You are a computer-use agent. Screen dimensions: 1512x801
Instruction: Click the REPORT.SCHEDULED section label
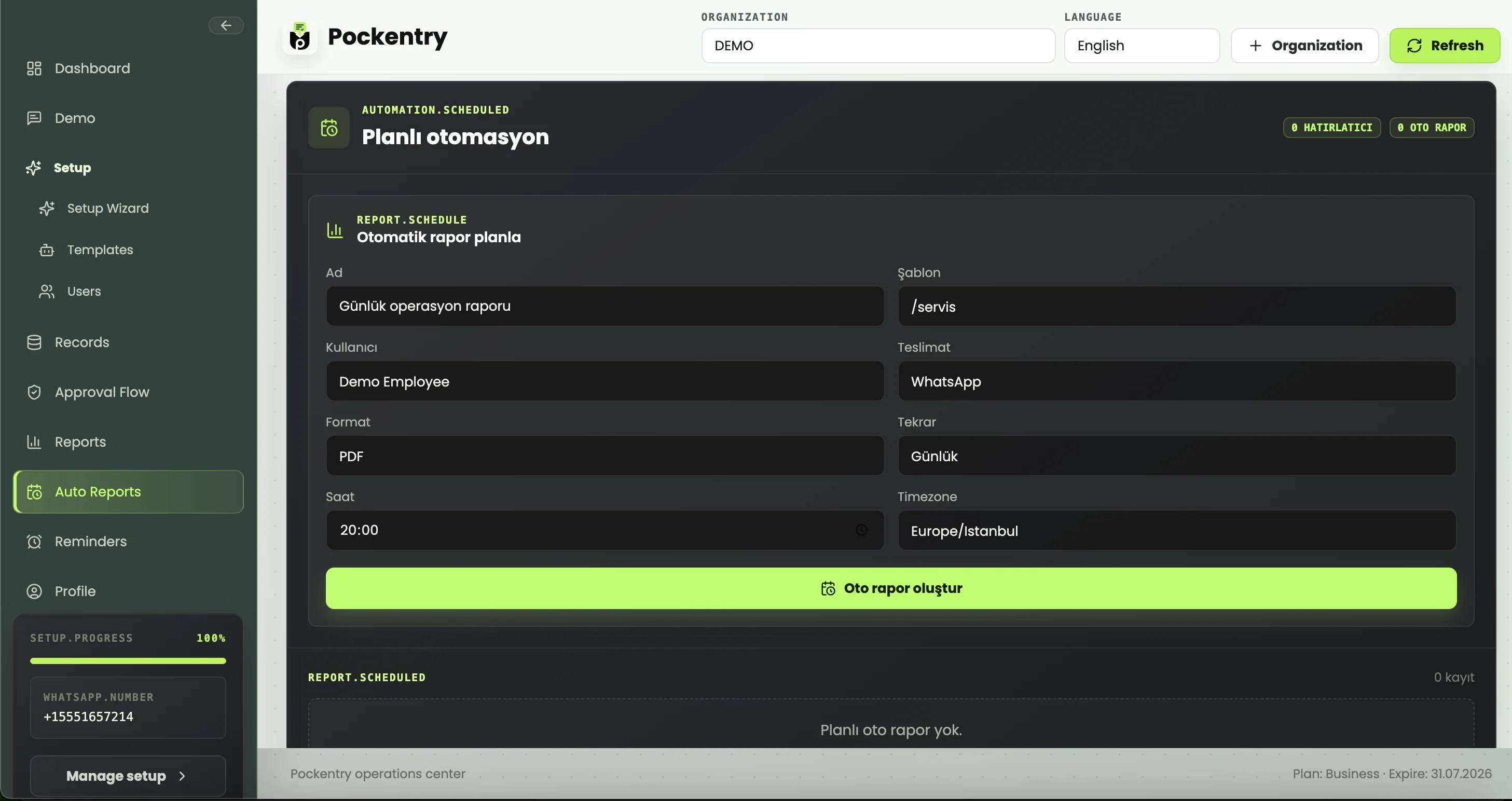click(367, 677)
